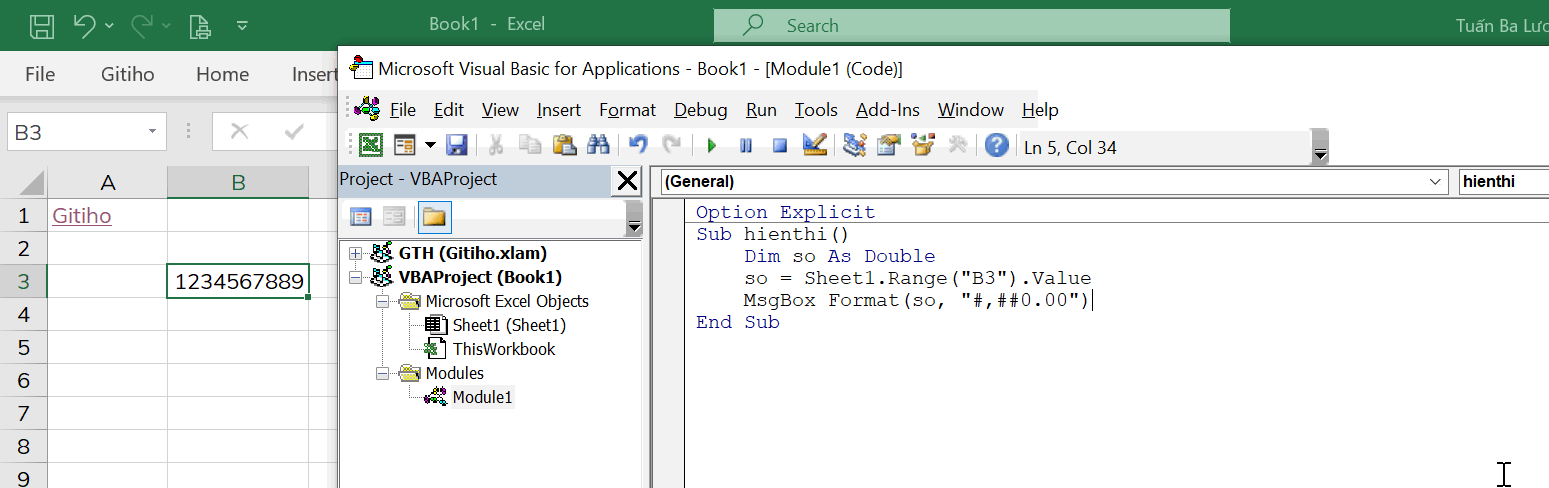Open the Gitiho ribbon tab
Image resolution: width=1549 pixels, height=488 pixels.
click(x=126, y=74)
